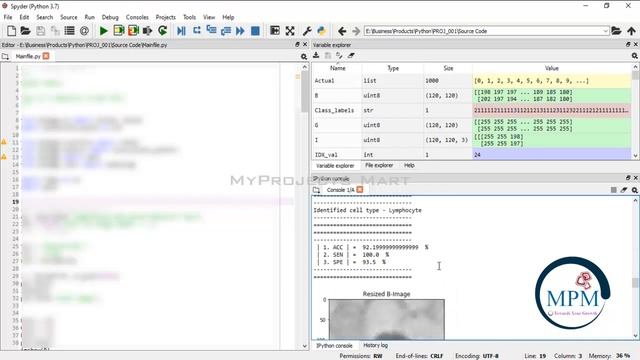The image size is (640, 360).
Task: Remove all variables with the eraser icon
Action: click(x=351, y=55)
